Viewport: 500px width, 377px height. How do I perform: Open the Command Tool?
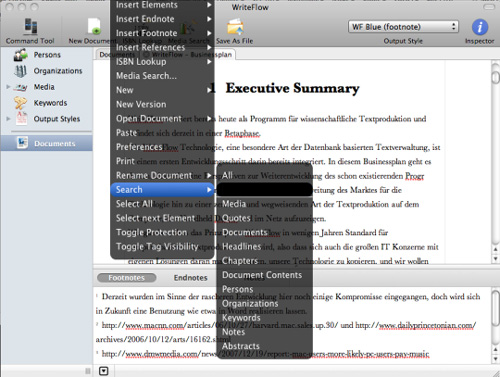point(30,27)
